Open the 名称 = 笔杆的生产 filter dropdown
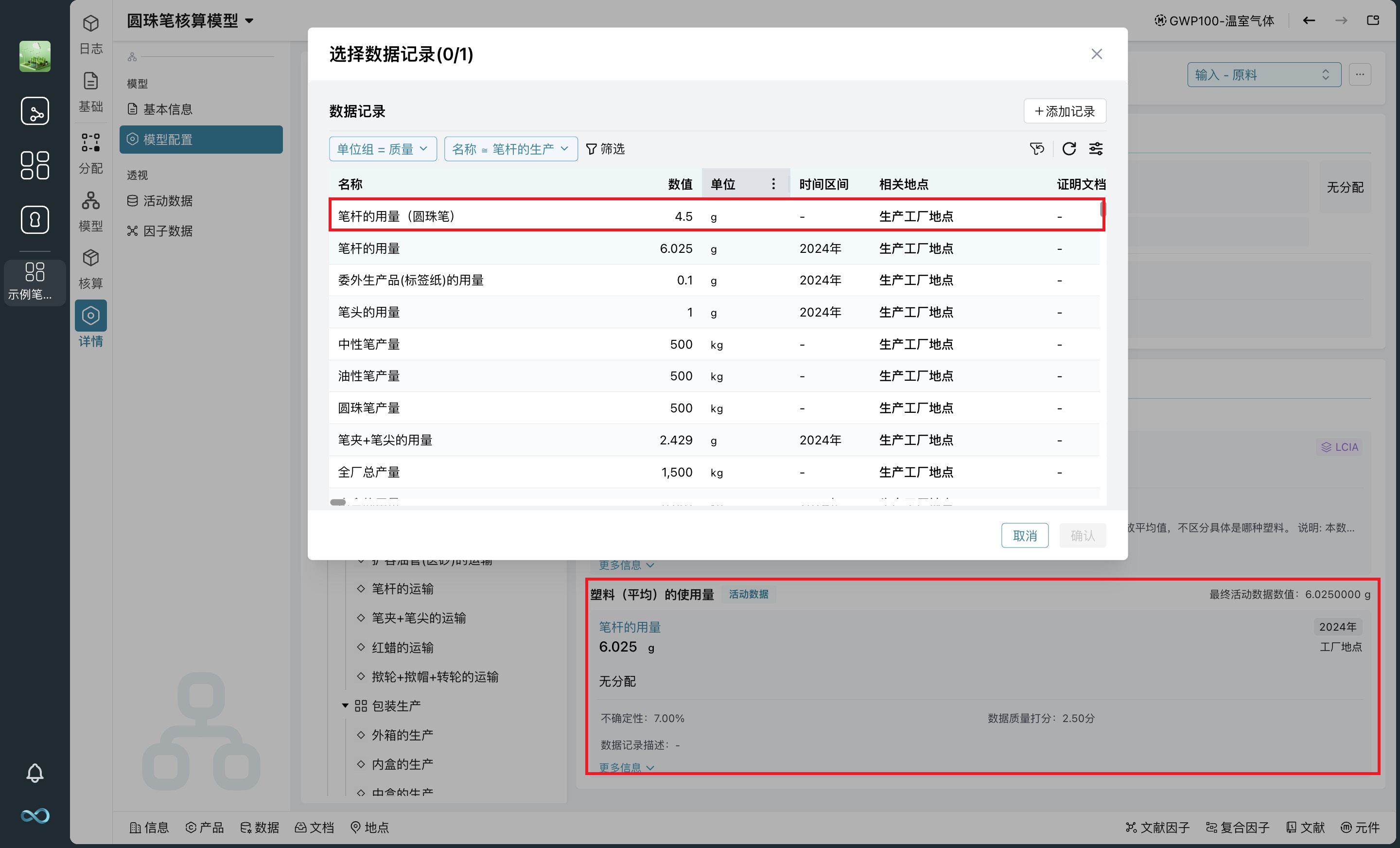The image size is (1400, 848). pyautogui.click(x=510, y=149)
